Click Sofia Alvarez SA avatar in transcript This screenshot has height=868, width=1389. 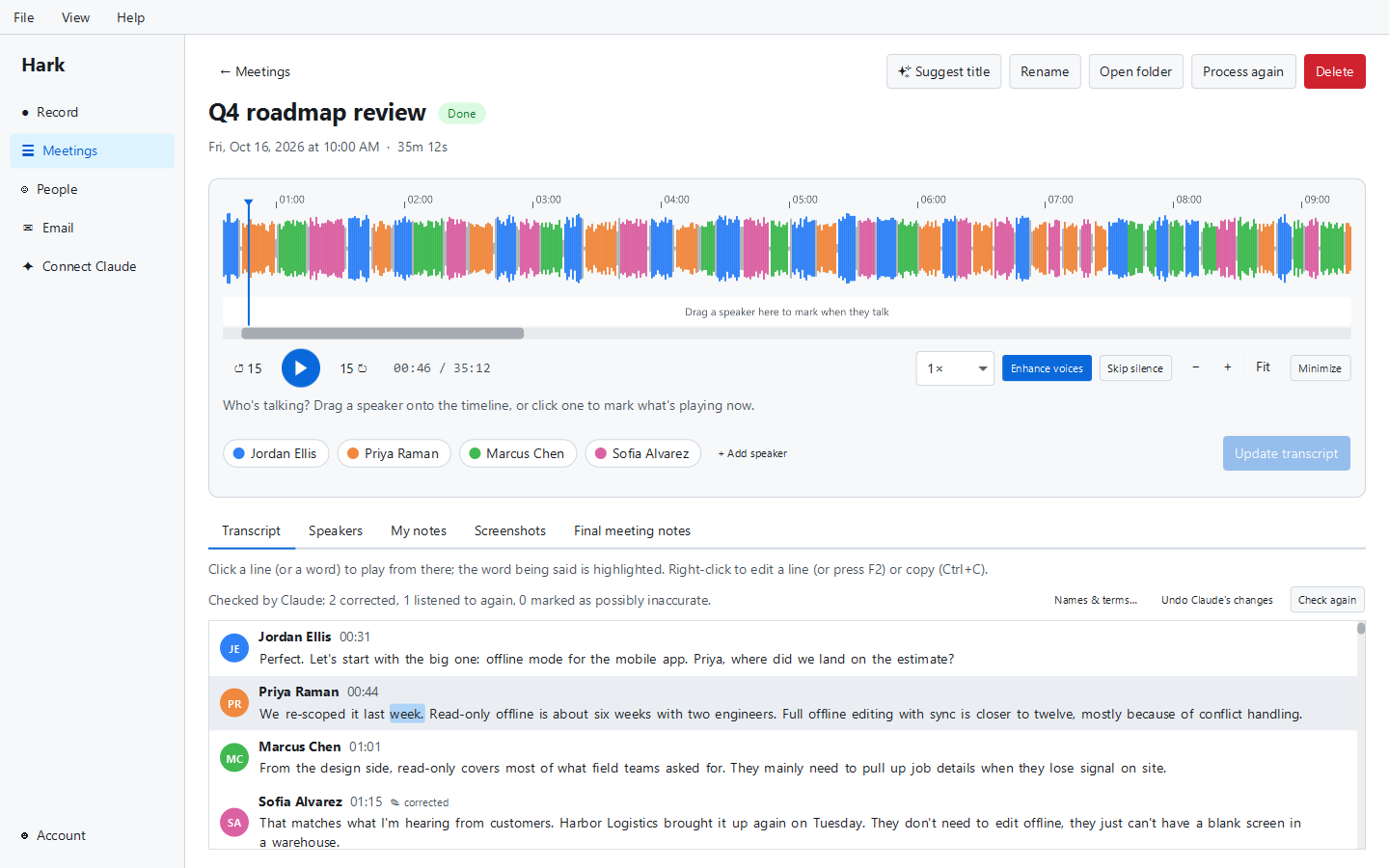[234, 823]
